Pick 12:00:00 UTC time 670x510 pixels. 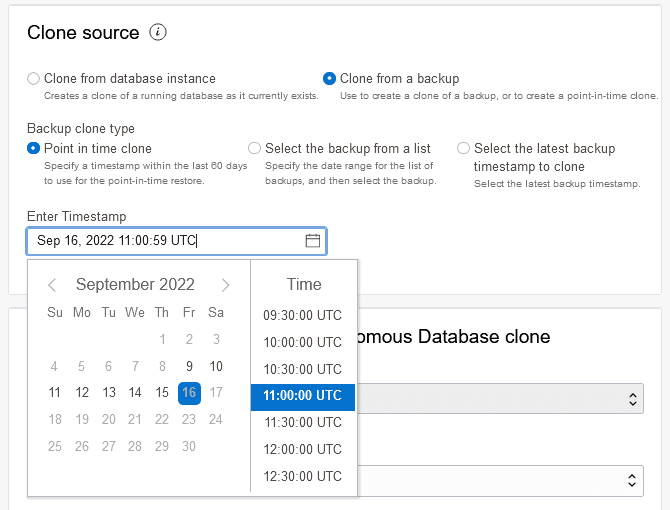click(303, 449)
